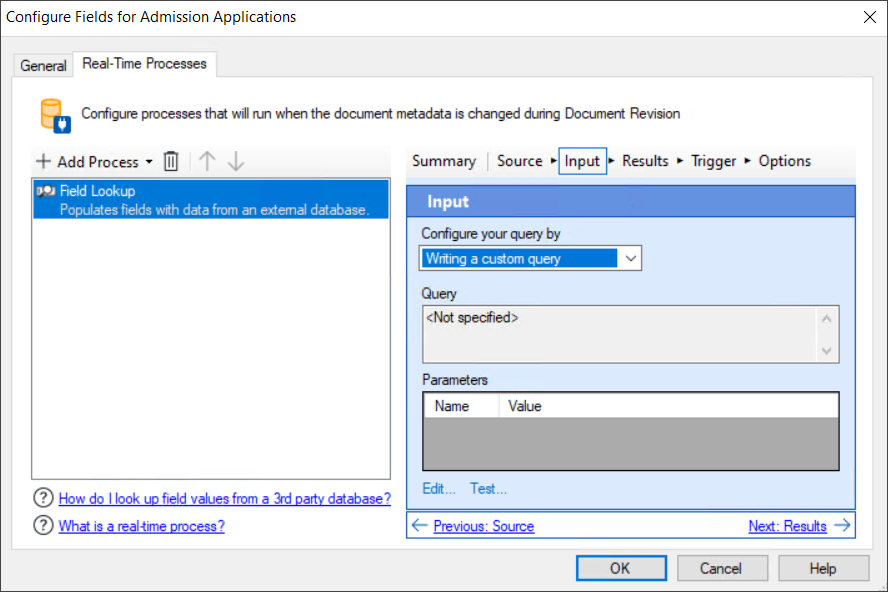This screenshot has width=888, height=592.
Task: Delete the selected process using the trash icon
Action: coord(171,161)
